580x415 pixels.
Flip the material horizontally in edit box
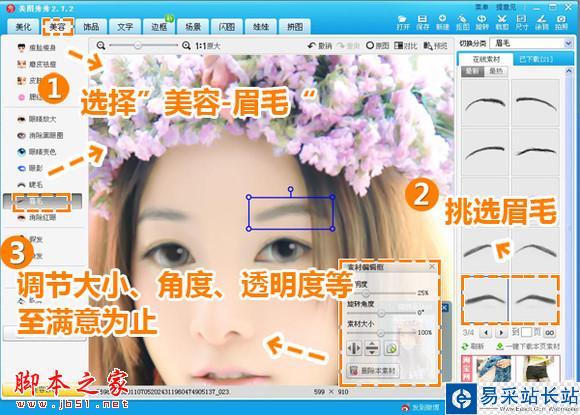354,348
